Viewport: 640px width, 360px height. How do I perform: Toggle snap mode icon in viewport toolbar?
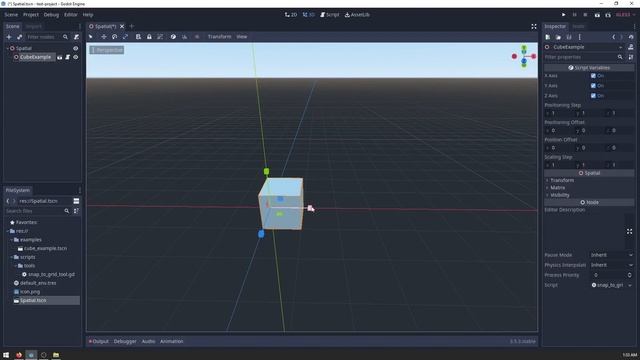(184, 37)
